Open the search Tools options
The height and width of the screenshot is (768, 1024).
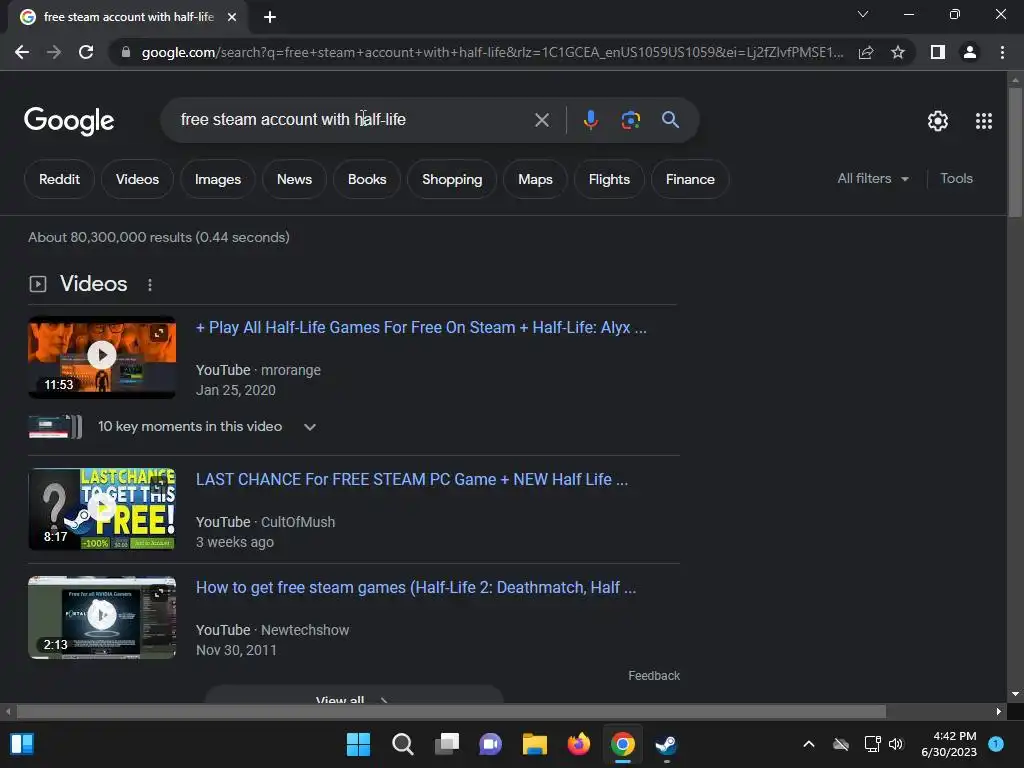[956, 178]
